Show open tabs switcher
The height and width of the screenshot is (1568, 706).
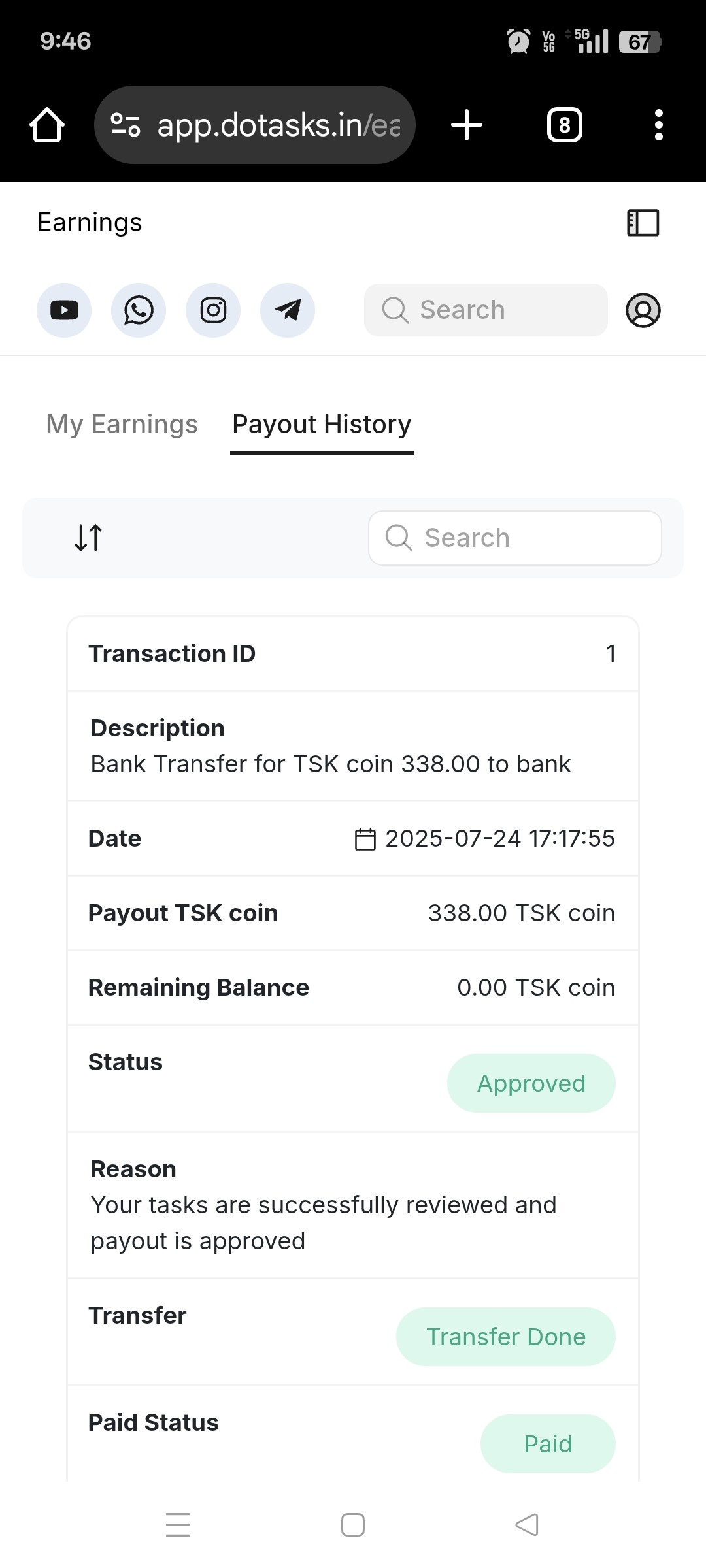(x=565, y=125)
